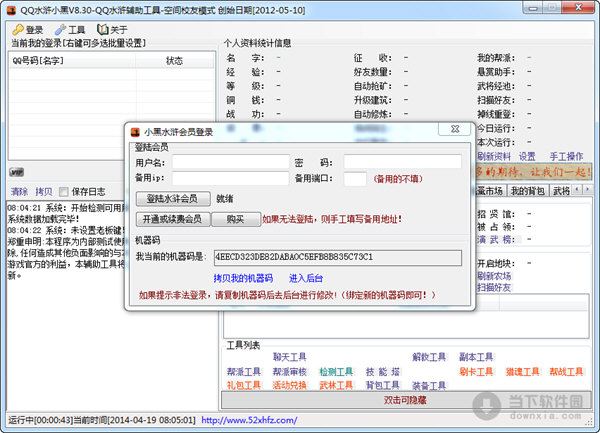
Task: Click the 清除 log link
Action: point(19,191)
